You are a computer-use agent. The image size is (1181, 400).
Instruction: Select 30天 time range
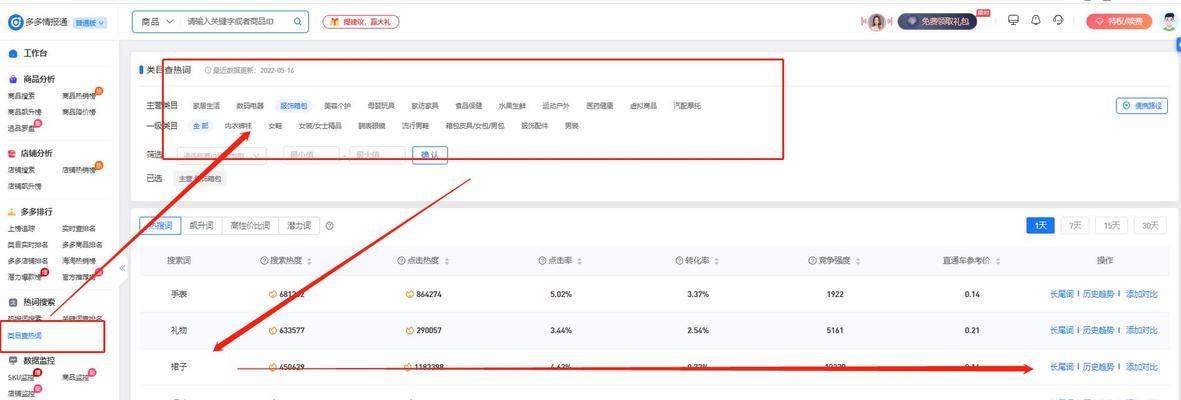point(1149,225)
